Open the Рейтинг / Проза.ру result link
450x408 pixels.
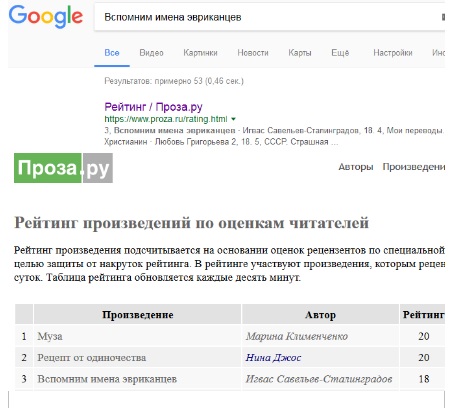[153, 107]
